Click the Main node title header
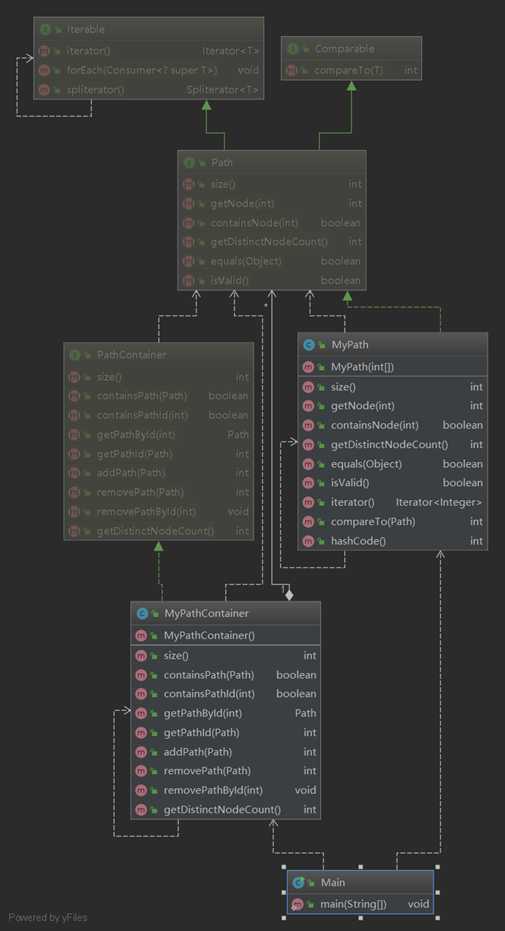Screen dimensions: 505x931 click(x=360, y=882)
